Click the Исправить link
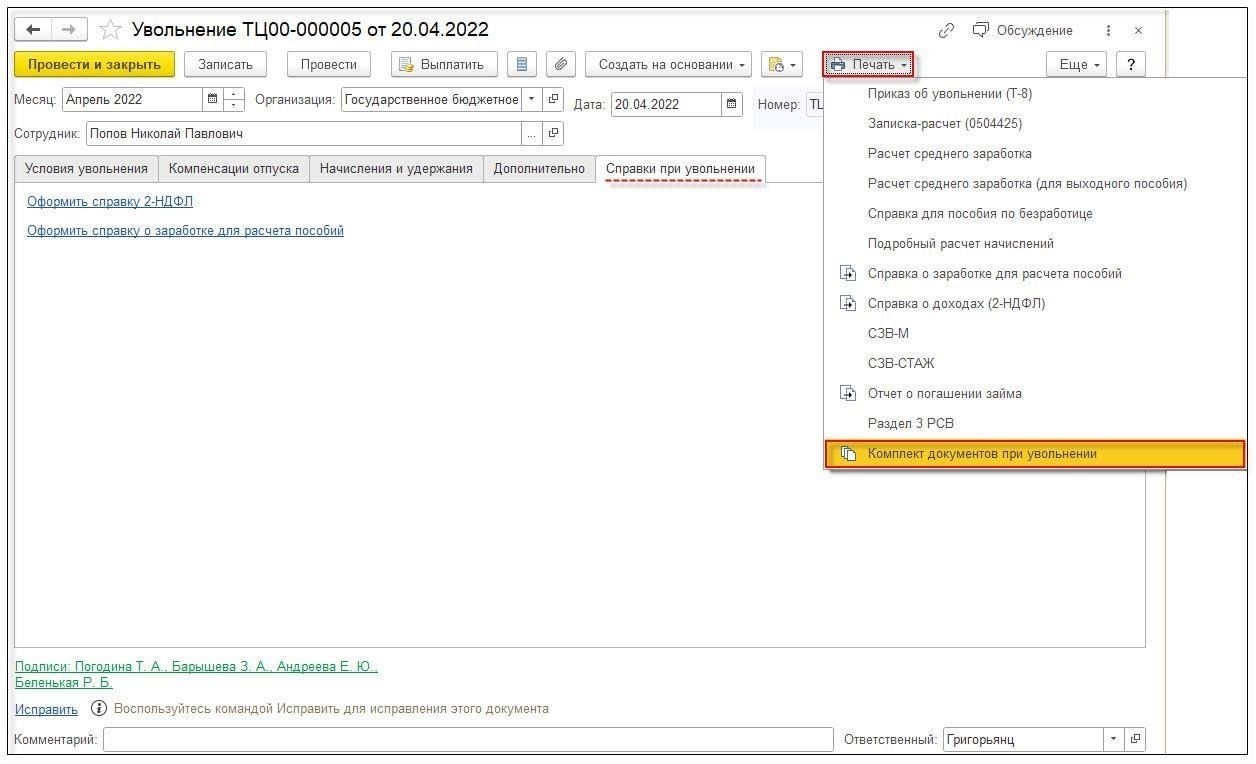The height and width of the screenshot is (764, 1256). coord(46,709)
